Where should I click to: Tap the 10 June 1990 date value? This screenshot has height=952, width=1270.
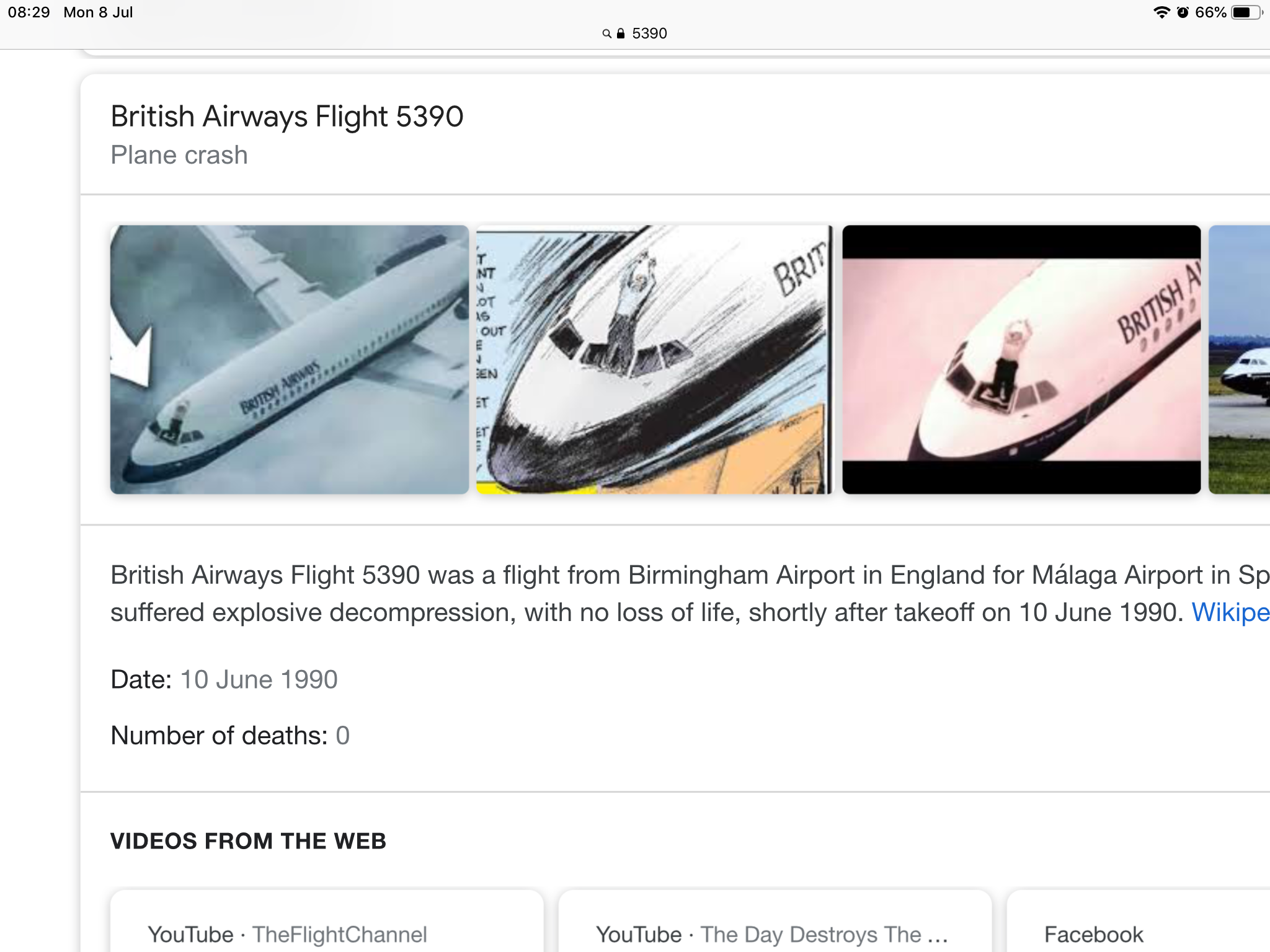coord(259,680)
